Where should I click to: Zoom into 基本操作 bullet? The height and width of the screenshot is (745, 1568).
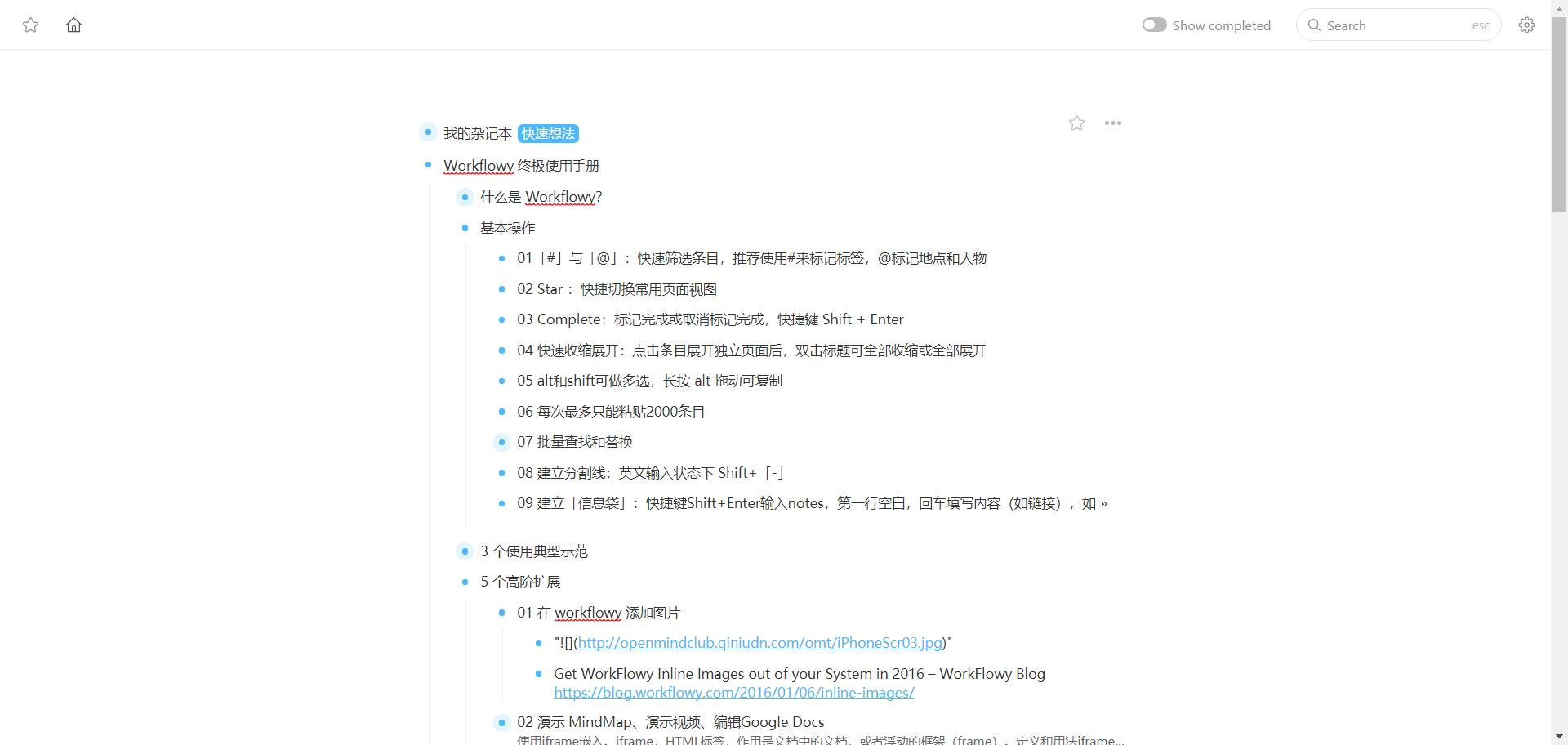point(465,228)
